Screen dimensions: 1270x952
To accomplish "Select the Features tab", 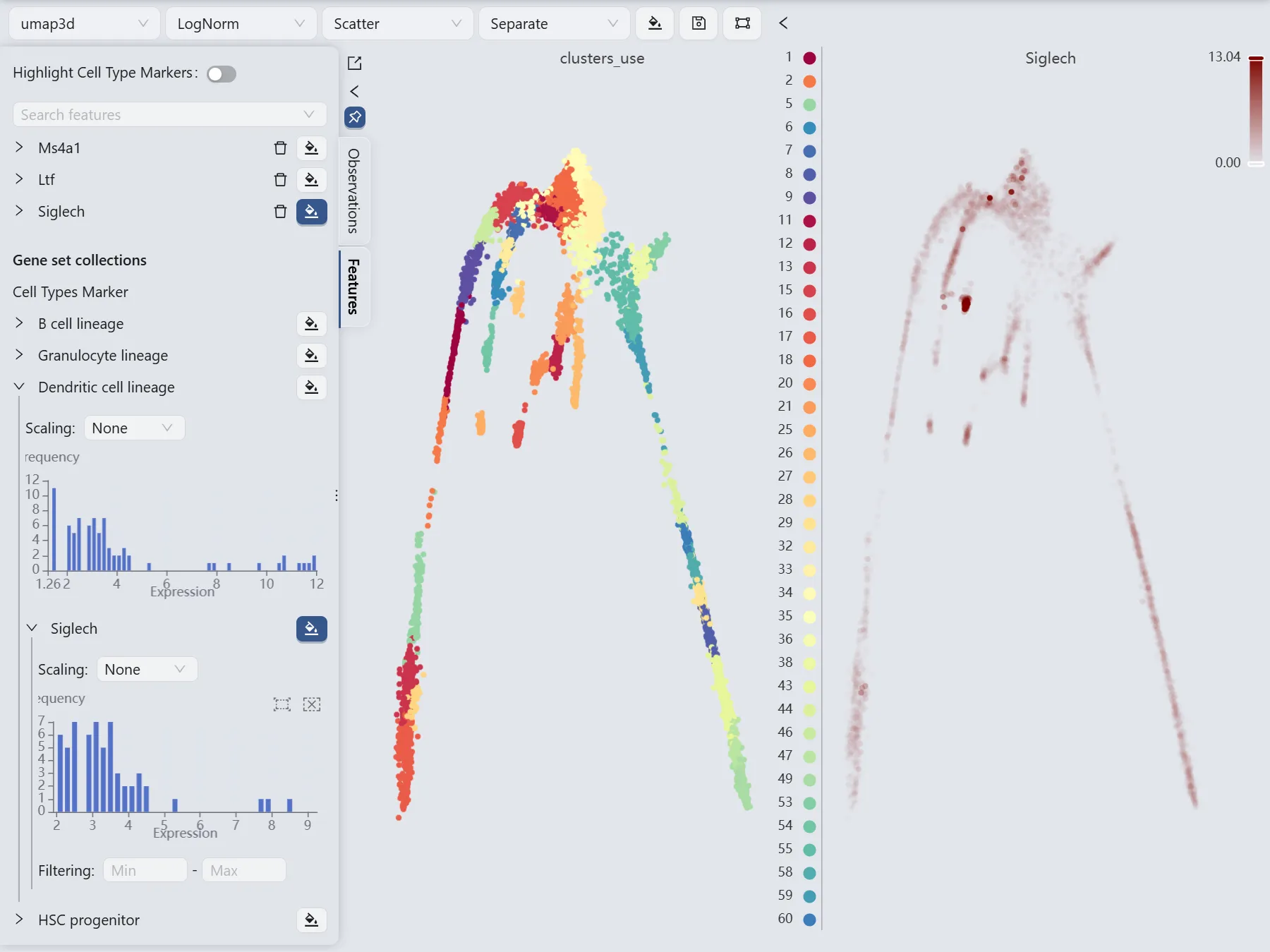I will pos(354,287).
